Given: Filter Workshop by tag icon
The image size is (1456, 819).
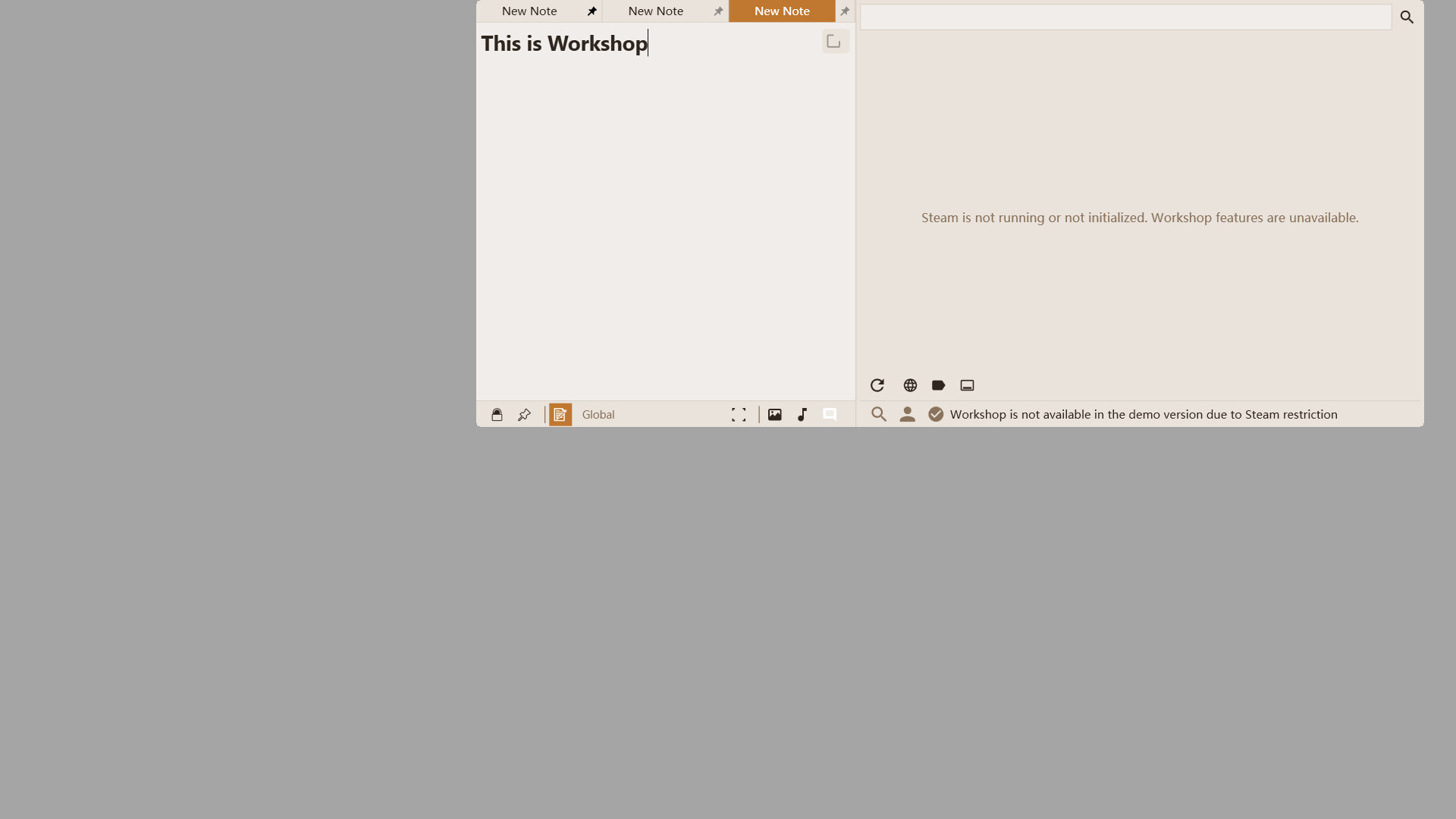Looking at the screenshot, I should 938,385.
